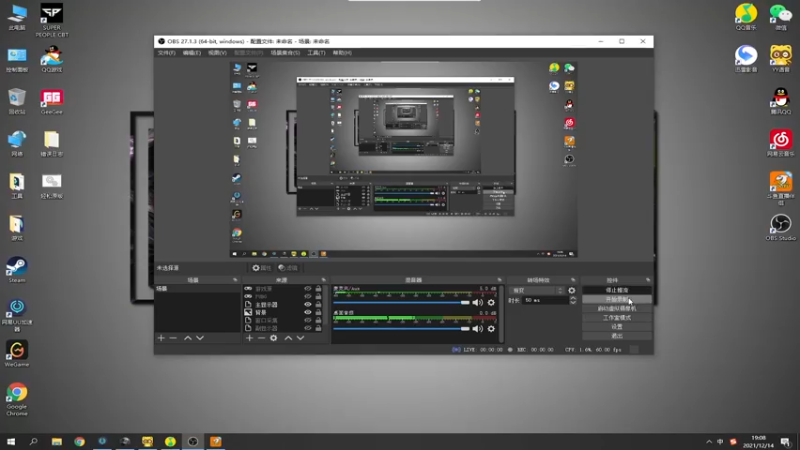Pop out the audio mixer dock header icon
Viewport: 800px width, 450px height.
click(x=499, y=280)
